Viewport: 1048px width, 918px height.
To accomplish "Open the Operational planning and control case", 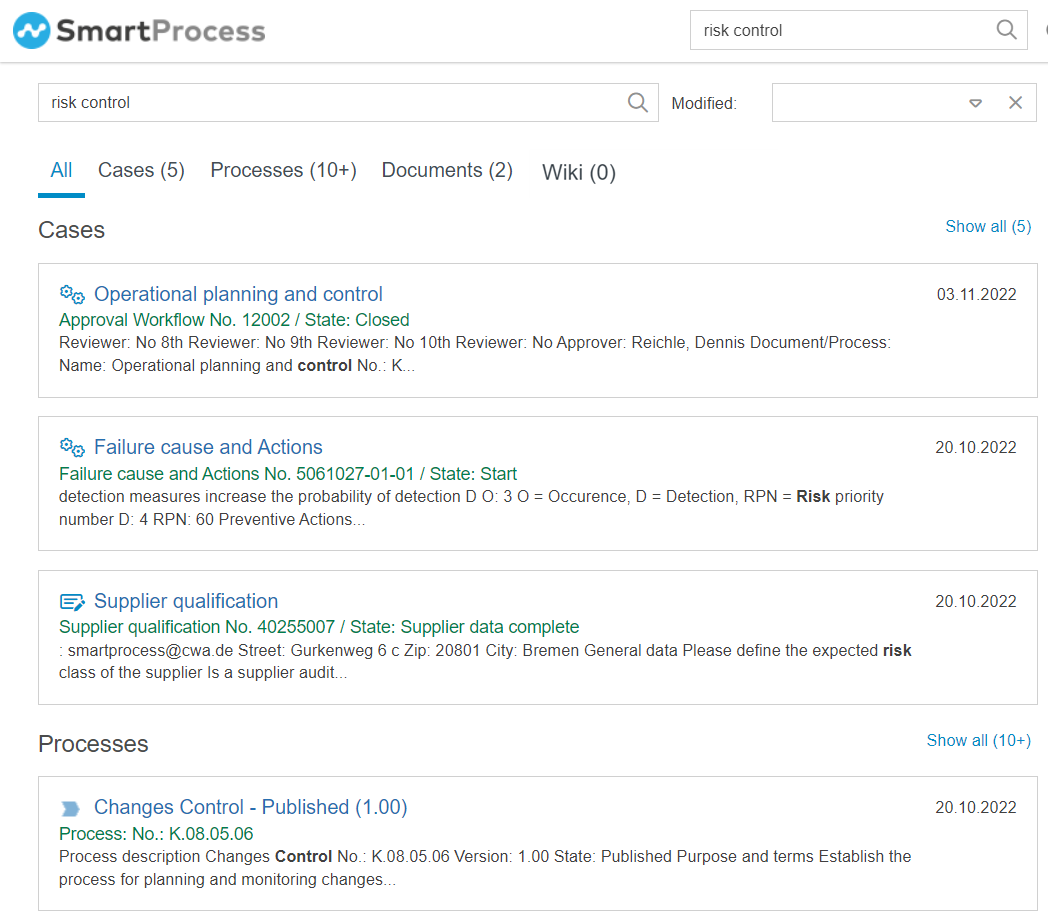I will click(x=238, y=294).
